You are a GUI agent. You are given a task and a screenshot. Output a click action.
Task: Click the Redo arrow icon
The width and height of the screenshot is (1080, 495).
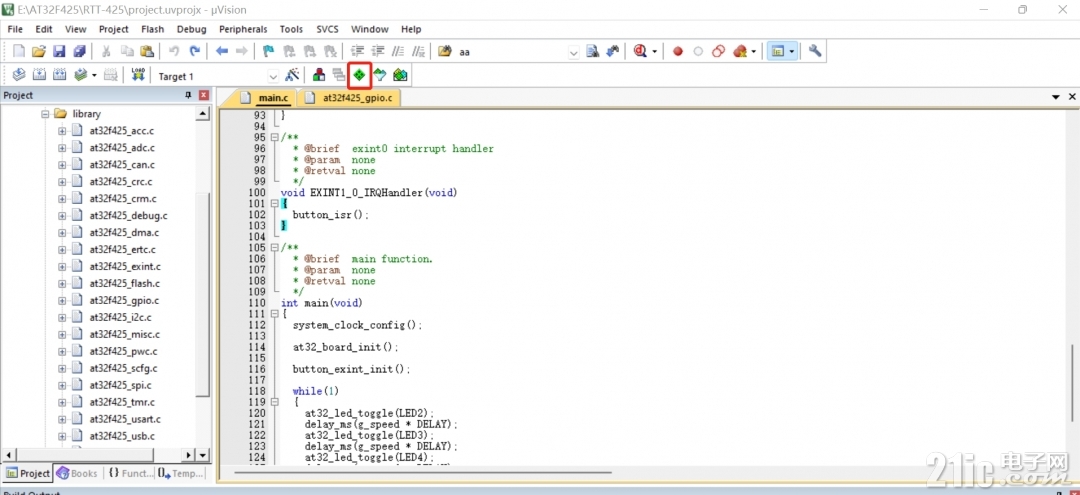coord(195,51)
